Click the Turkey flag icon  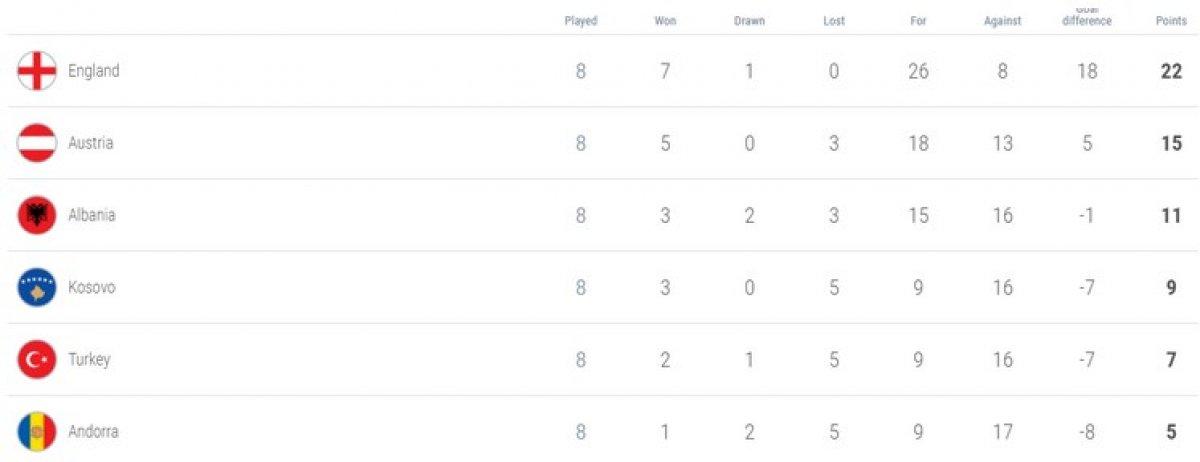pos(37,360)
